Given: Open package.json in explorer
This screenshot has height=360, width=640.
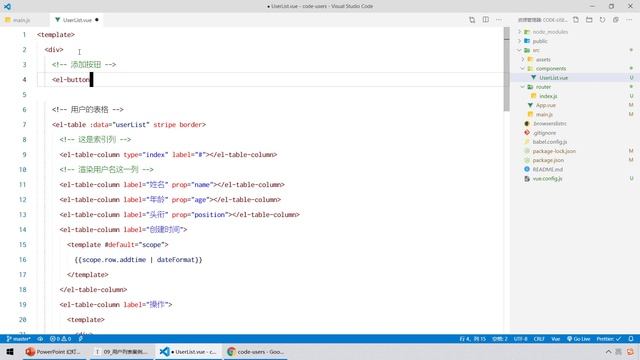Looking at the screenshot, I should (x=548, y=160).
